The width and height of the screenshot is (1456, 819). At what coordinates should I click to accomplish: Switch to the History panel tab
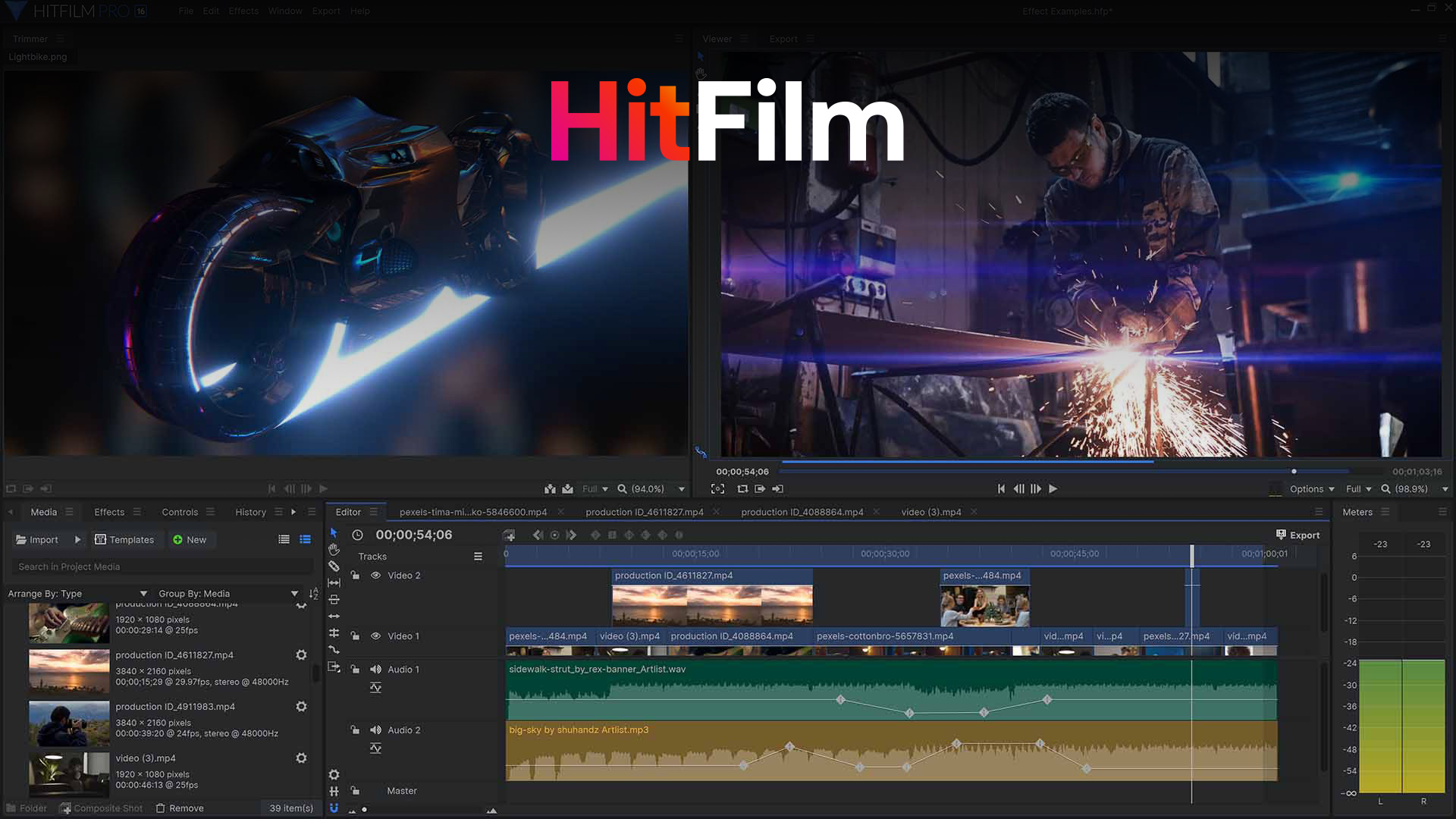point(250,512)
